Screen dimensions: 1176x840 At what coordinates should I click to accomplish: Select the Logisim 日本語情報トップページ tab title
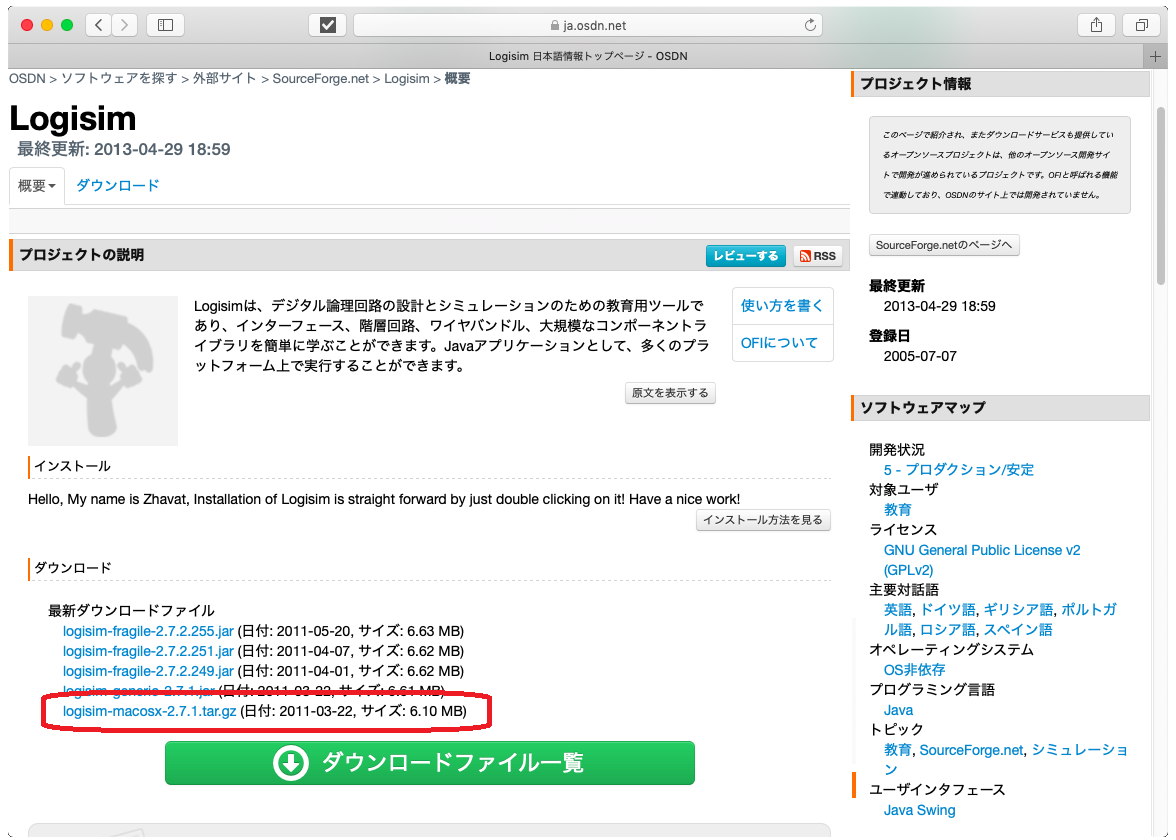(588, 56)
